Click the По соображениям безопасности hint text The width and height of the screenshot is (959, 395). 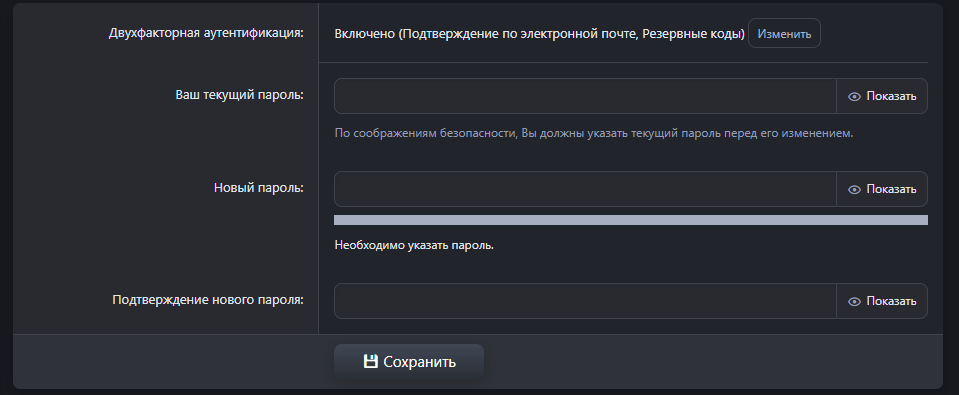593,133
